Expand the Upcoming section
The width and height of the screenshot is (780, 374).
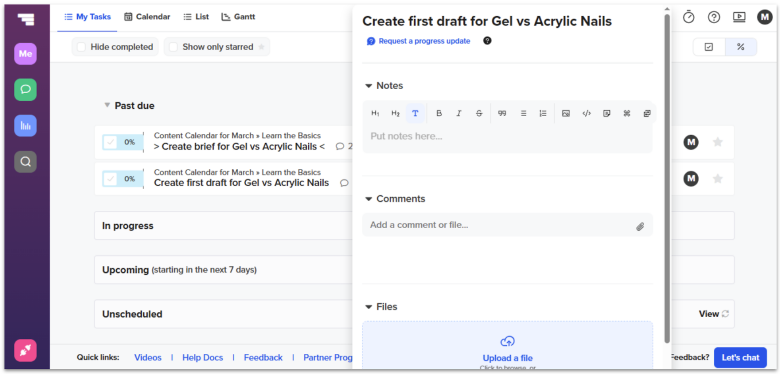pos(414,270)
